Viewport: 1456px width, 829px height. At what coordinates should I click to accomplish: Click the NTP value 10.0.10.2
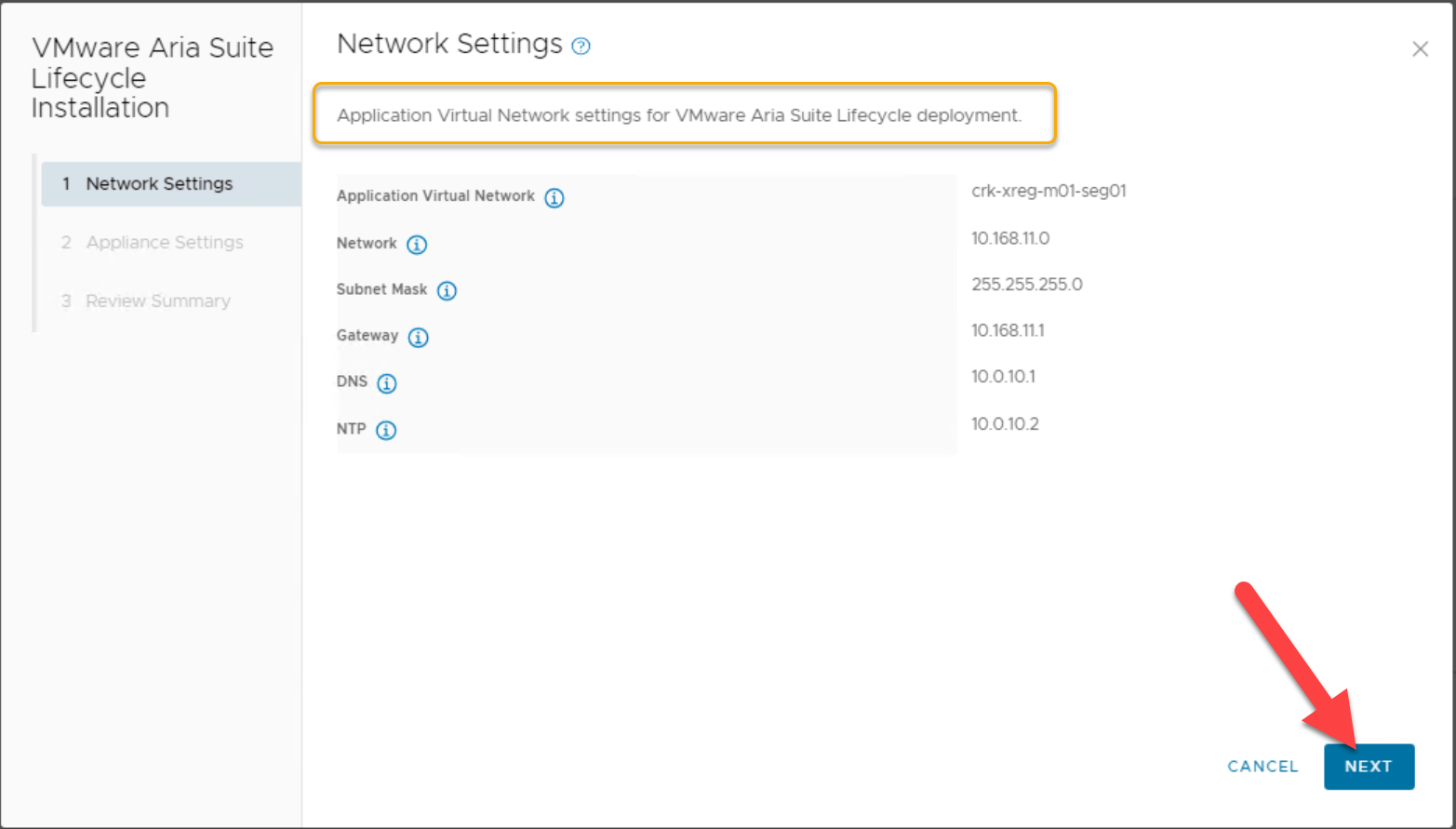click(1005, 424)
